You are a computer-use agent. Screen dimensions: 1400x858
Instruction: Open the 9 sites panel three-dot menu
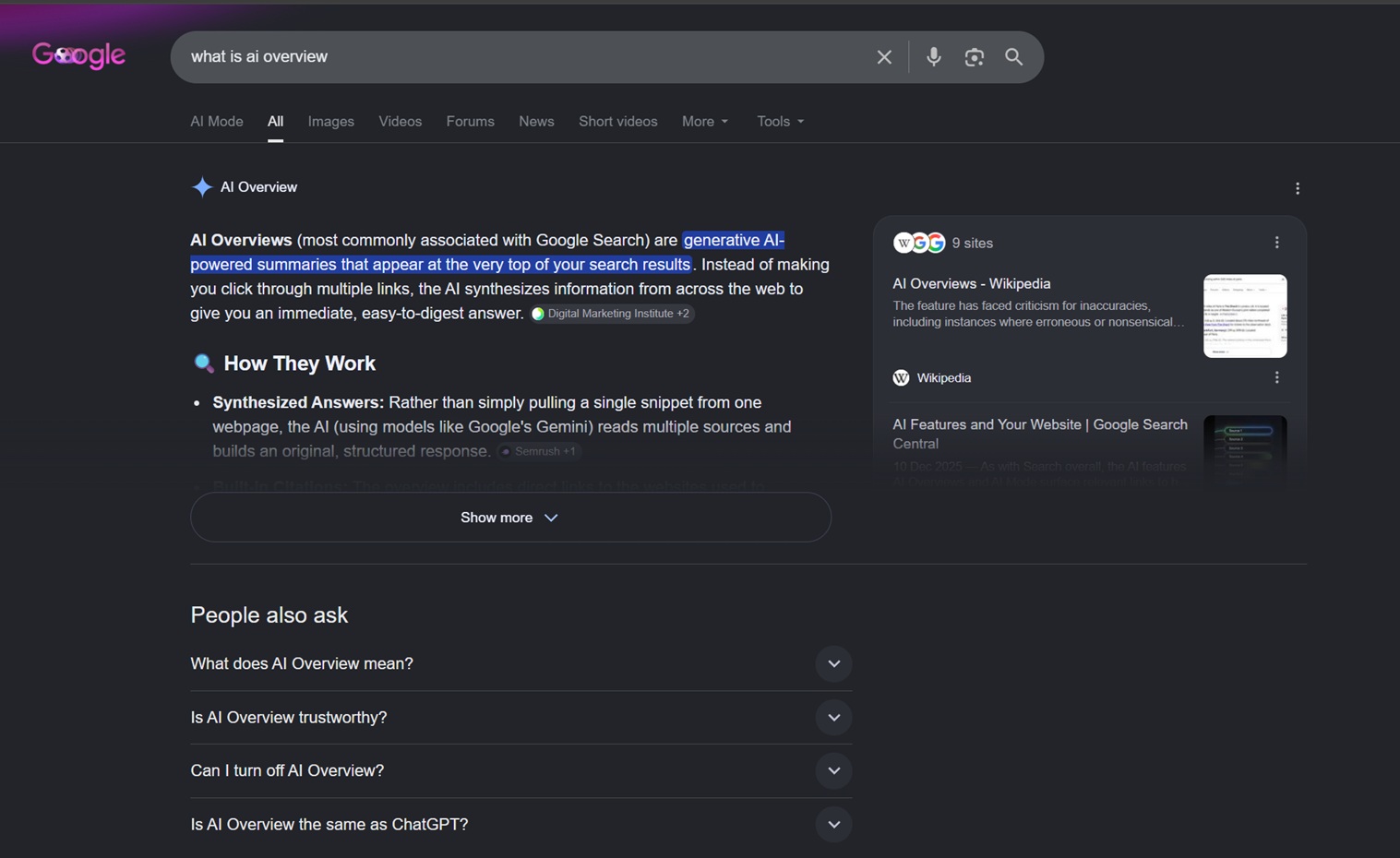click(x=1276, y=243)
